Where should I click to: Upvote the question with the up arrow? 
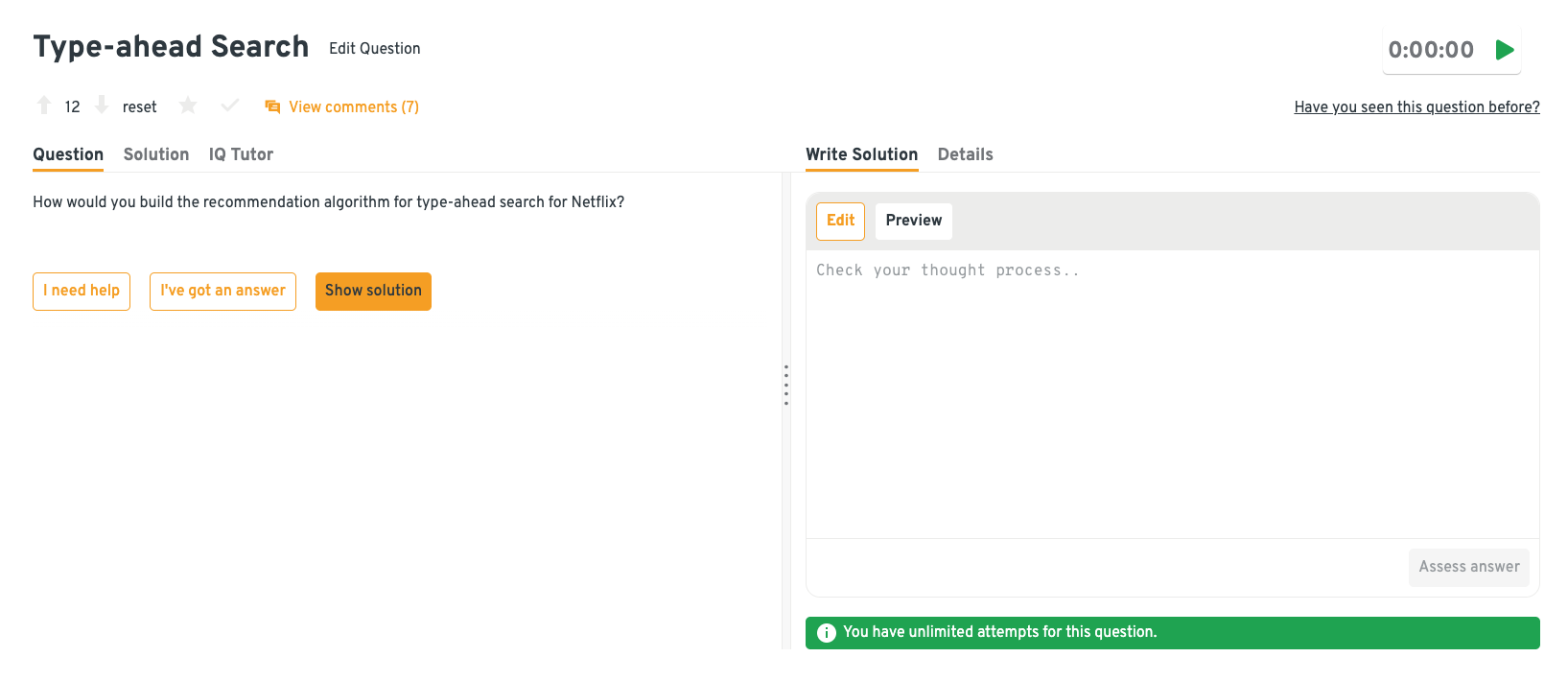pos(44,106)
